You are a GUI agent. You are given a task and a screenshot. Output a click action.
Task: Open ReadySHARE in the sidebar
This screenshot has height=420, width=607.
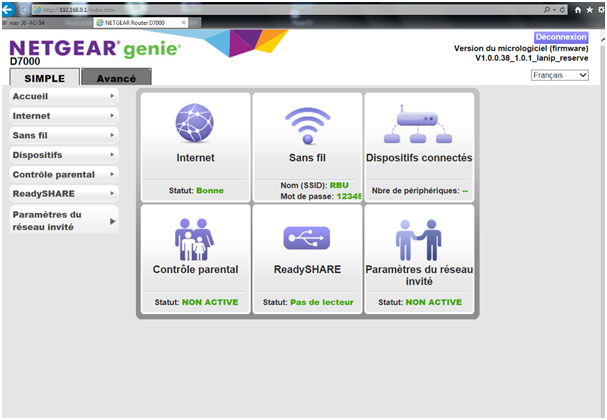point(64,194)
